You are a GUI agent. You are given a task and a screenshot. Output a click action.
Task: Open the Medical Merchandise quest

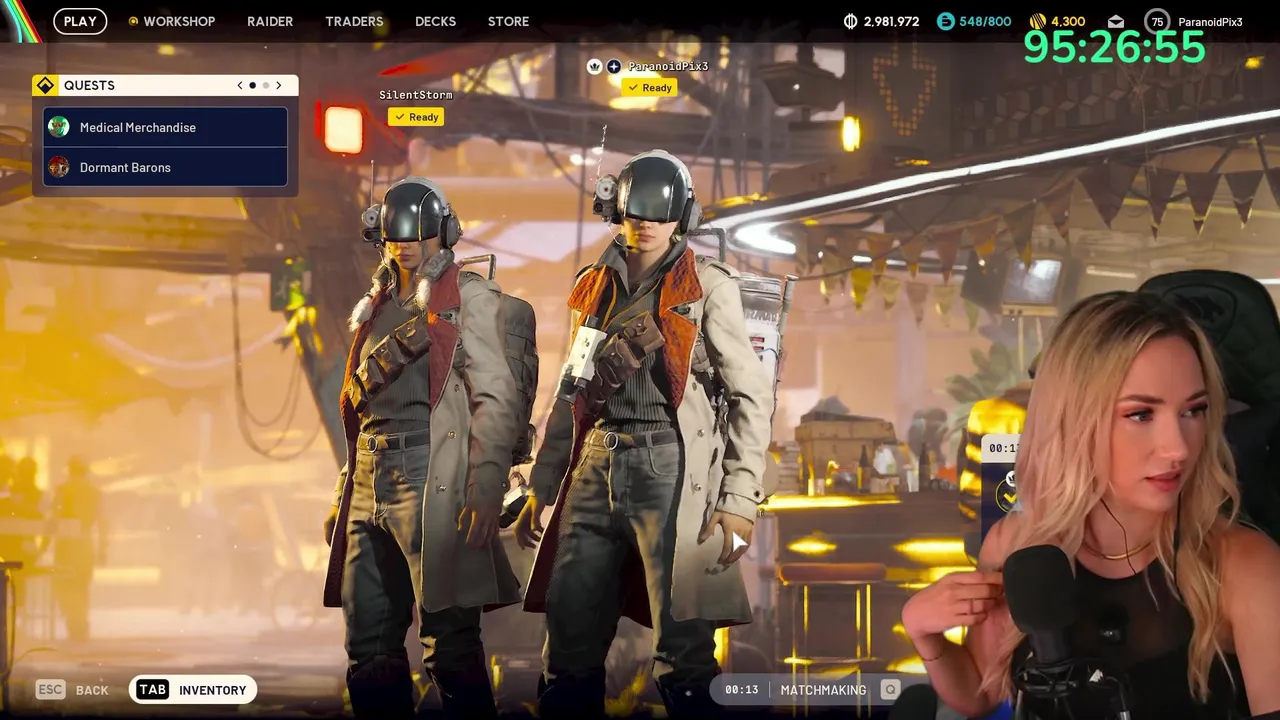165,127
